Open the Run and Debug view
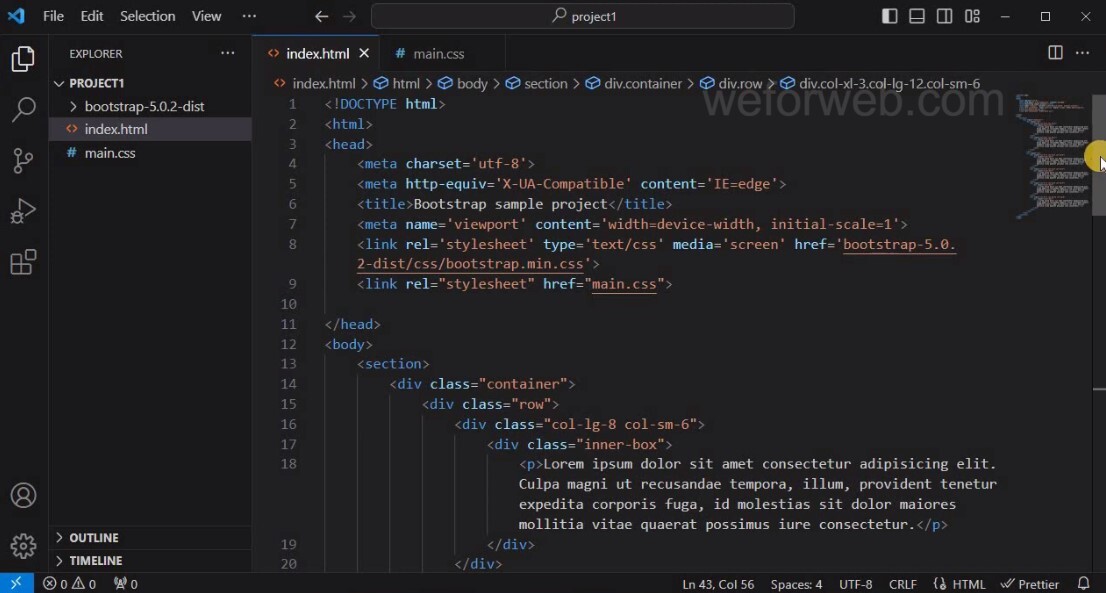The height and width of the screenshot is (593, 1106). pyautogui.click(x=23, y=211)
